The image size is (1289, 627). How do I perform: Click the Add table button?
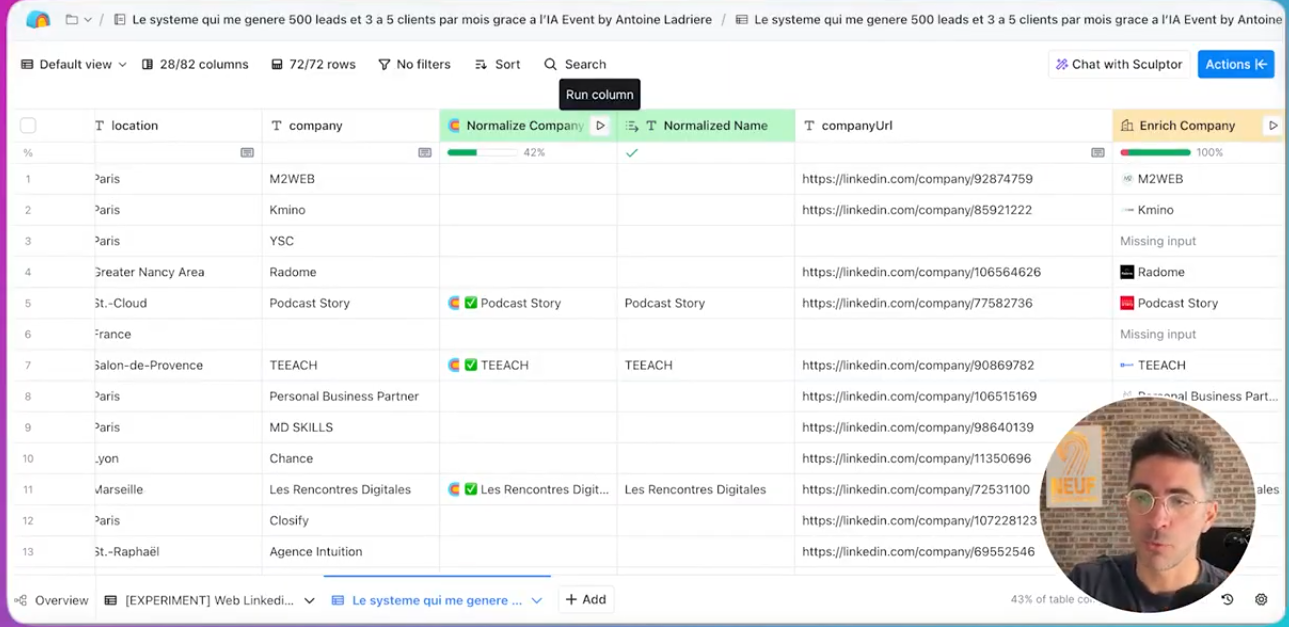586,600
